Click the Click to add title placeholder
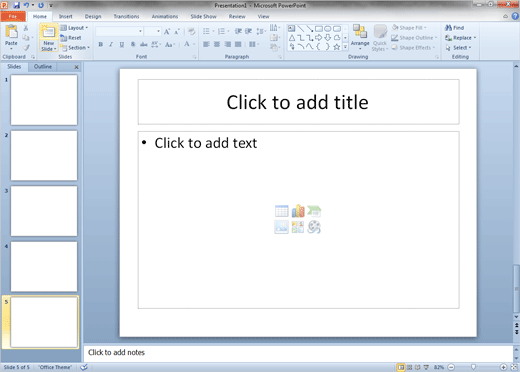 (298, 102)
